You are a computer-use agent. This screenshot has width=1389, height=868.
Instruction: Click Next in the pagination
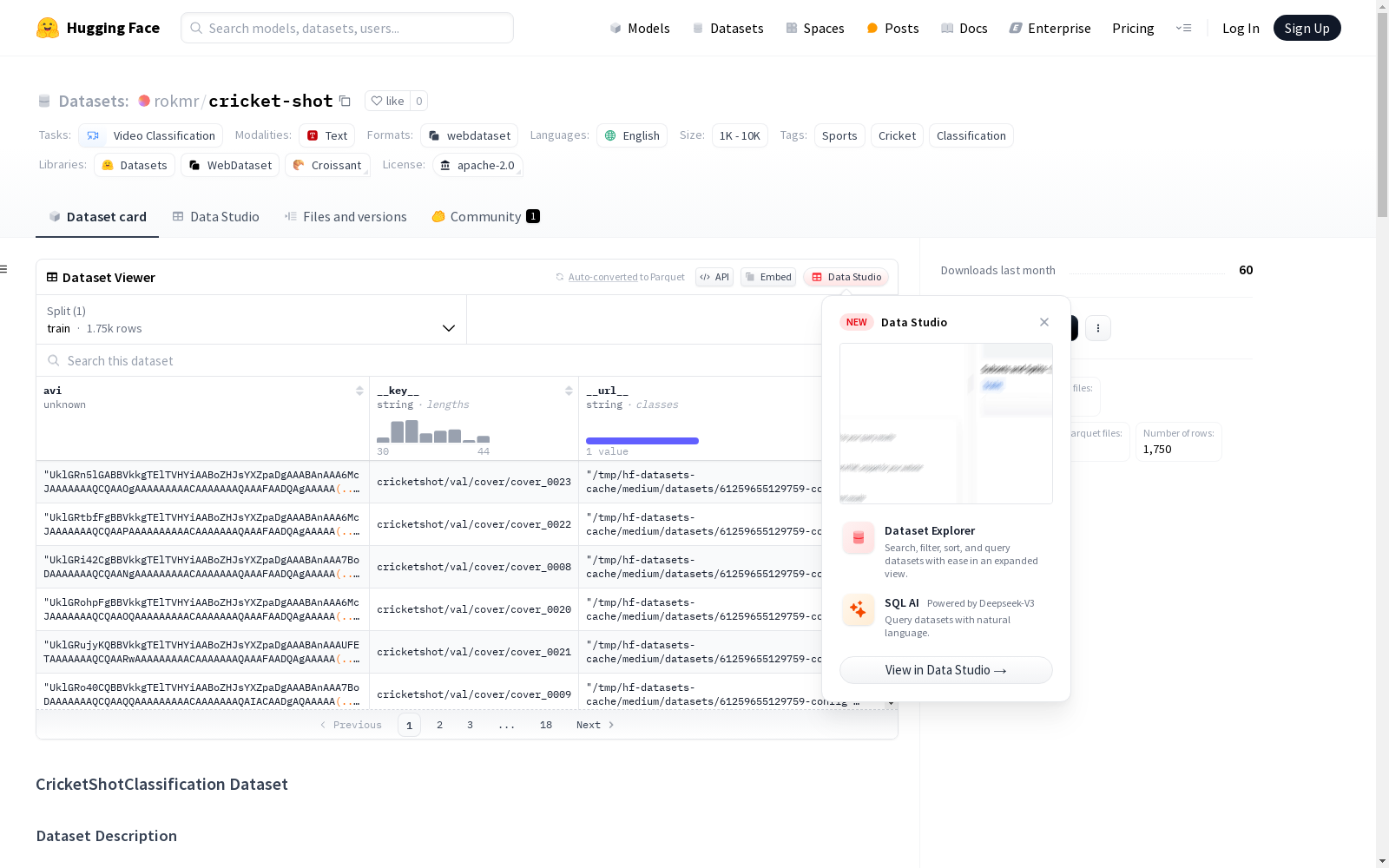596,725
